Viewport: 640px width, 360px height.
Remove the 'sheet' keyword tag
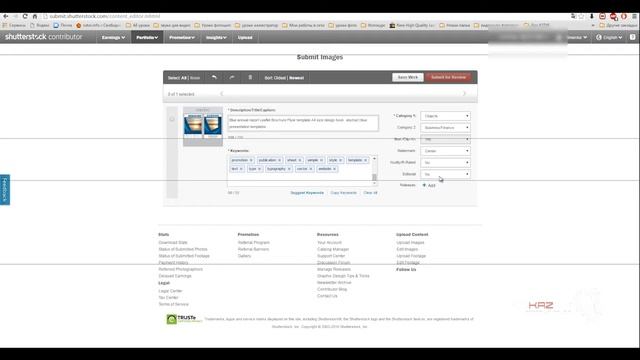tap(300, 160)
